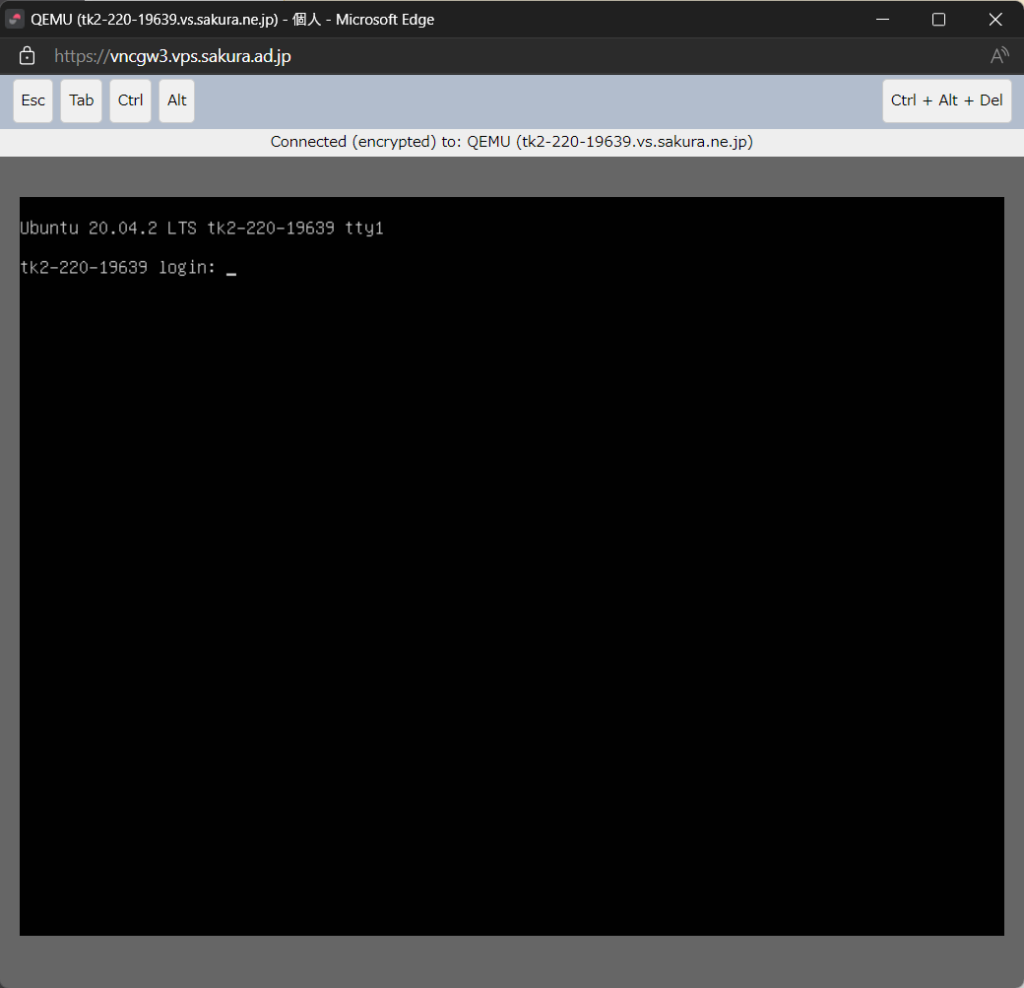Image resolution: width=1024 pixels, height=988 pixels.
Task: Click the site lock icon in address bar
Action: pos(27,56)
